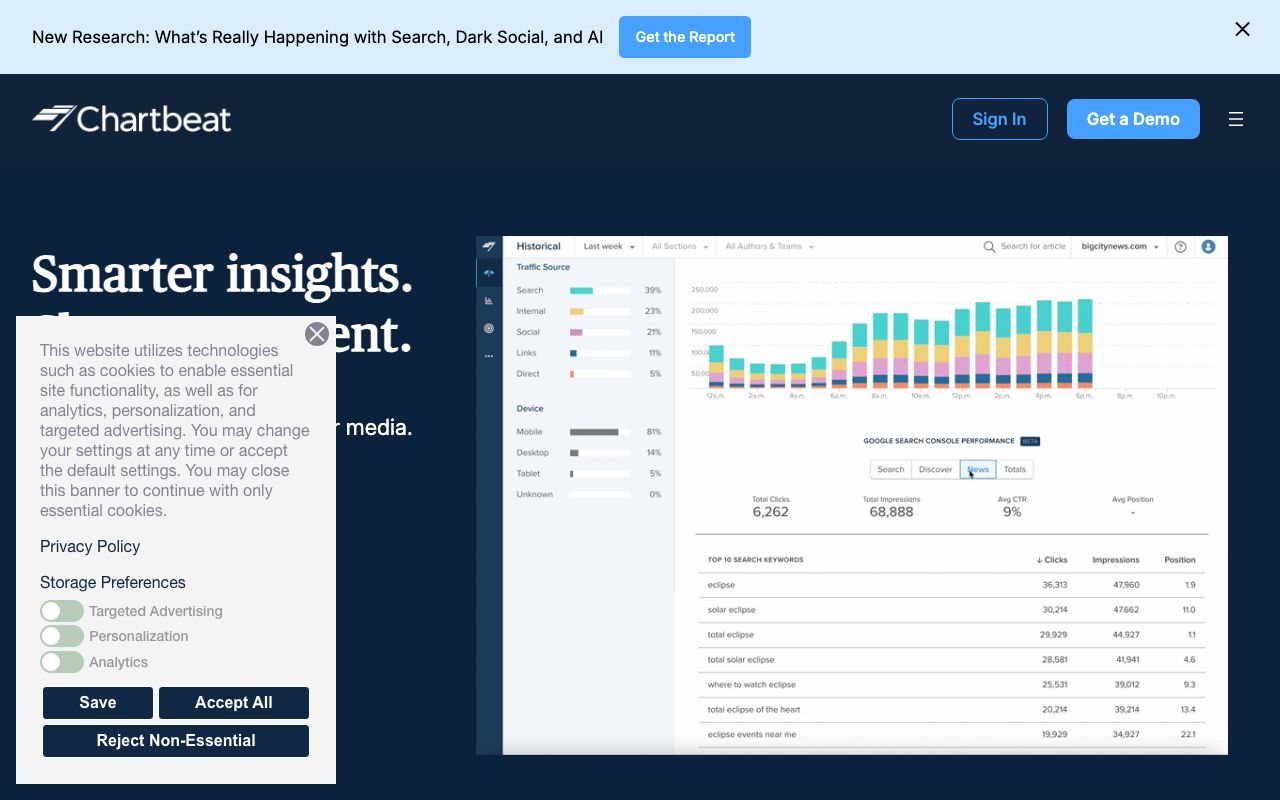Click the Impressions column header
1280x800 pixels.
click(1116, 560)
